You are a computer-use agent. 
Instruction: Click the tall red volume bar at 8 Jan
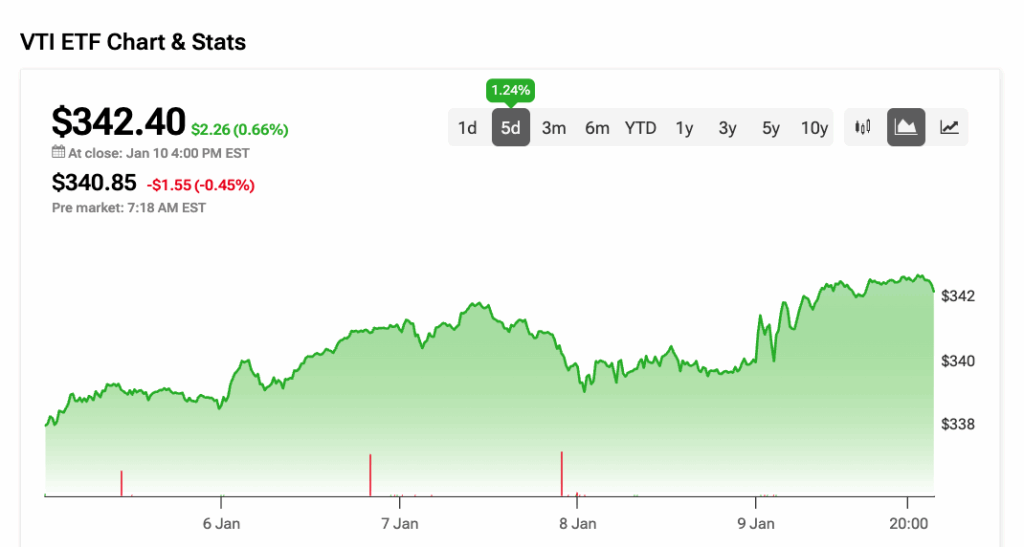point(562,473)
